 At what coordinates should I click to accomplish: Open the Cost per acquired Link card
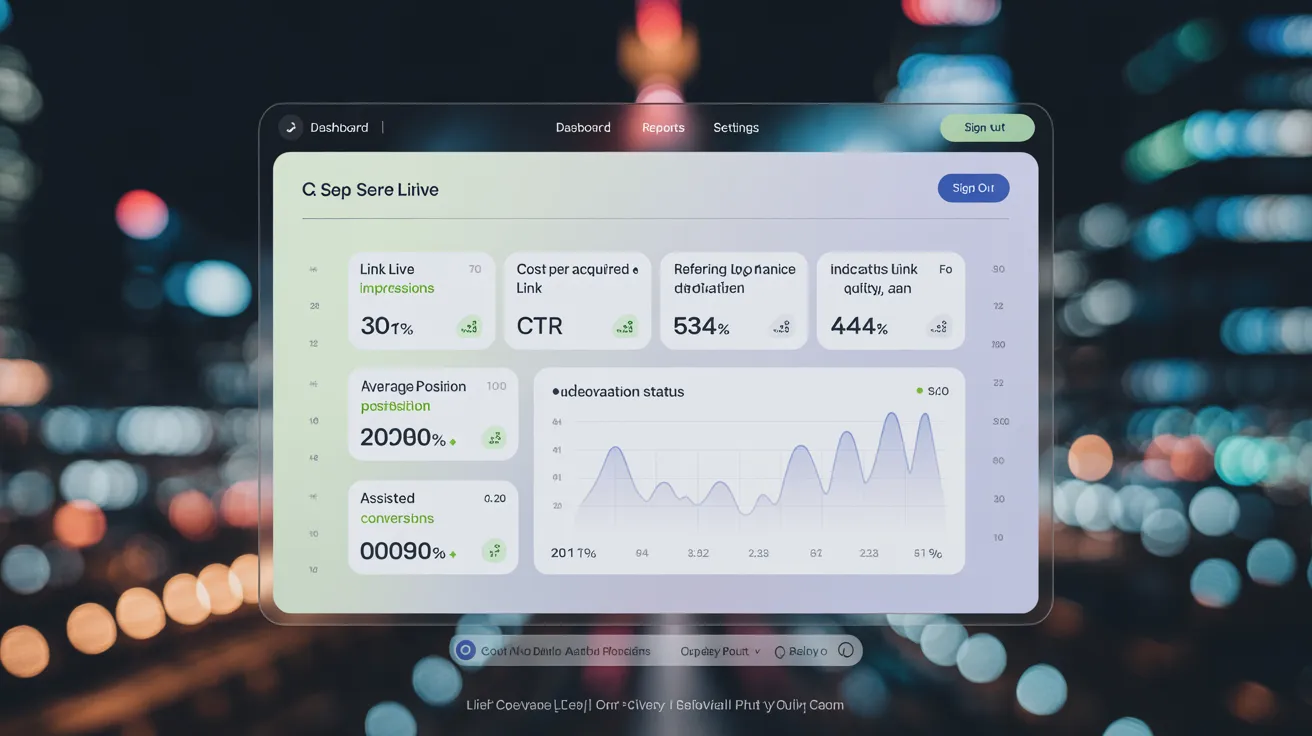pyautogui.click(x=577, y=300)
